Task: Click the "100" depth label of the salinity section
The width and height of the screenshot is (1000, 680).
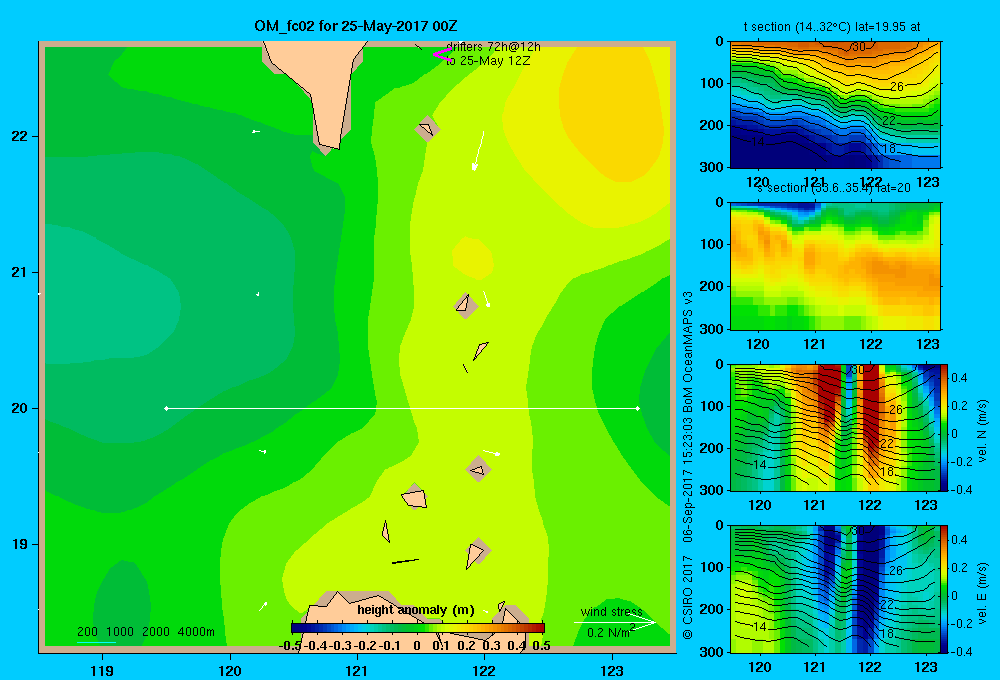Action: (713, 244)
